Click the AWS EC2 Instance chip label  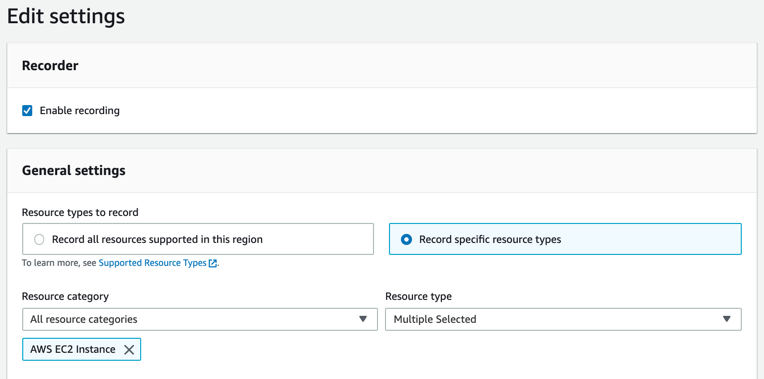(x=73, y=349)
